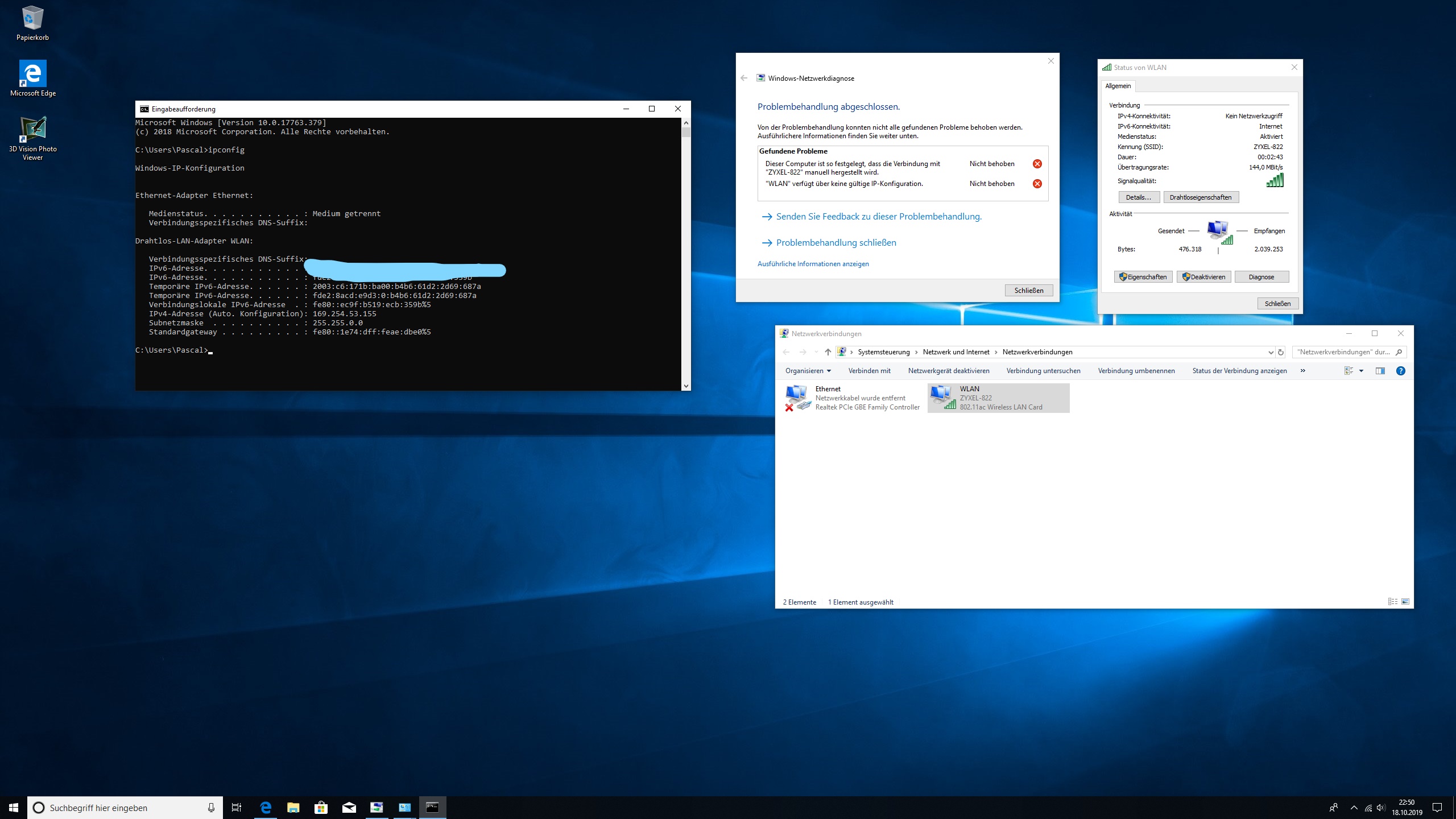This screenshot has height=819, width=1456.
Task: Open the Papierkorb recycle bin icon
Action: click(32, 19)
